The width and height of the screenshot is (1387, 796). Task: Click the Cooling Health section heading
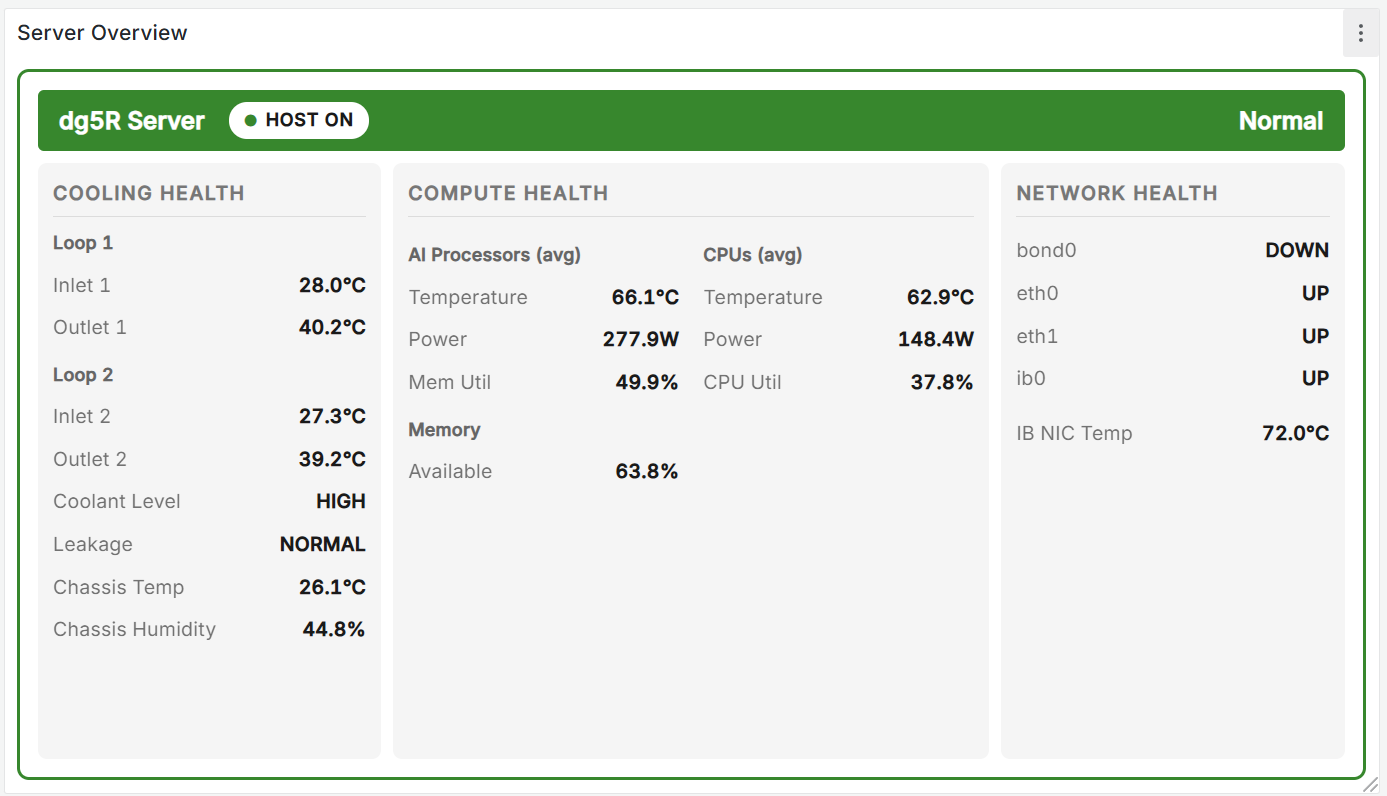click(149, 193)
